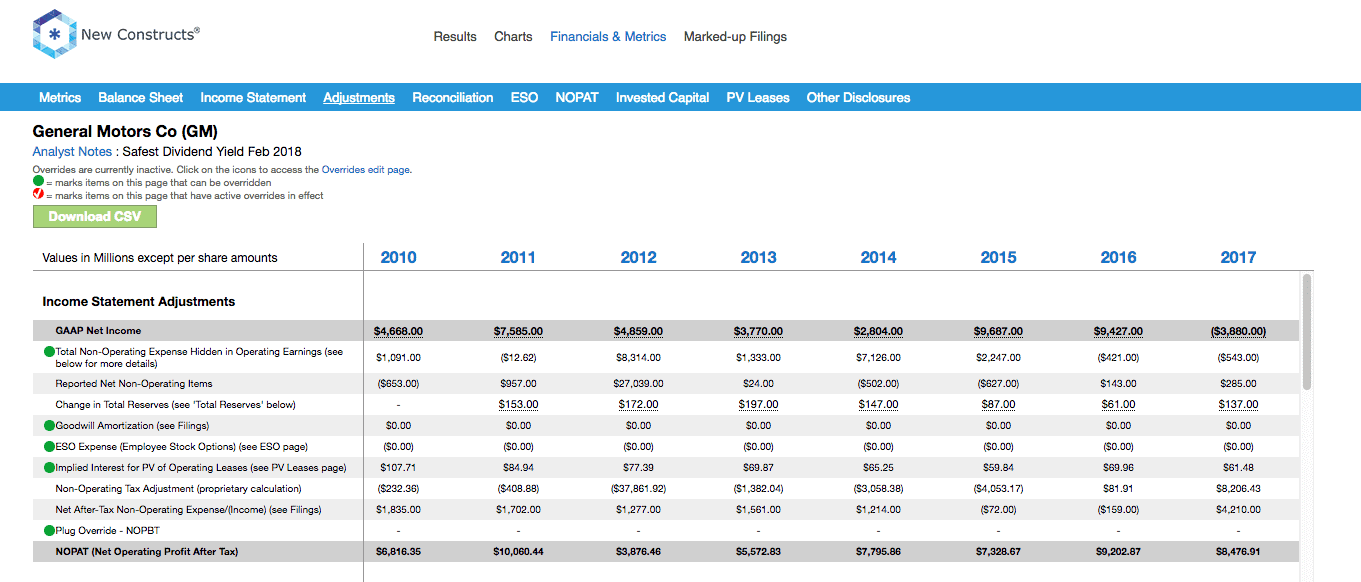Click the 2013 year column header

click(758, 258)
